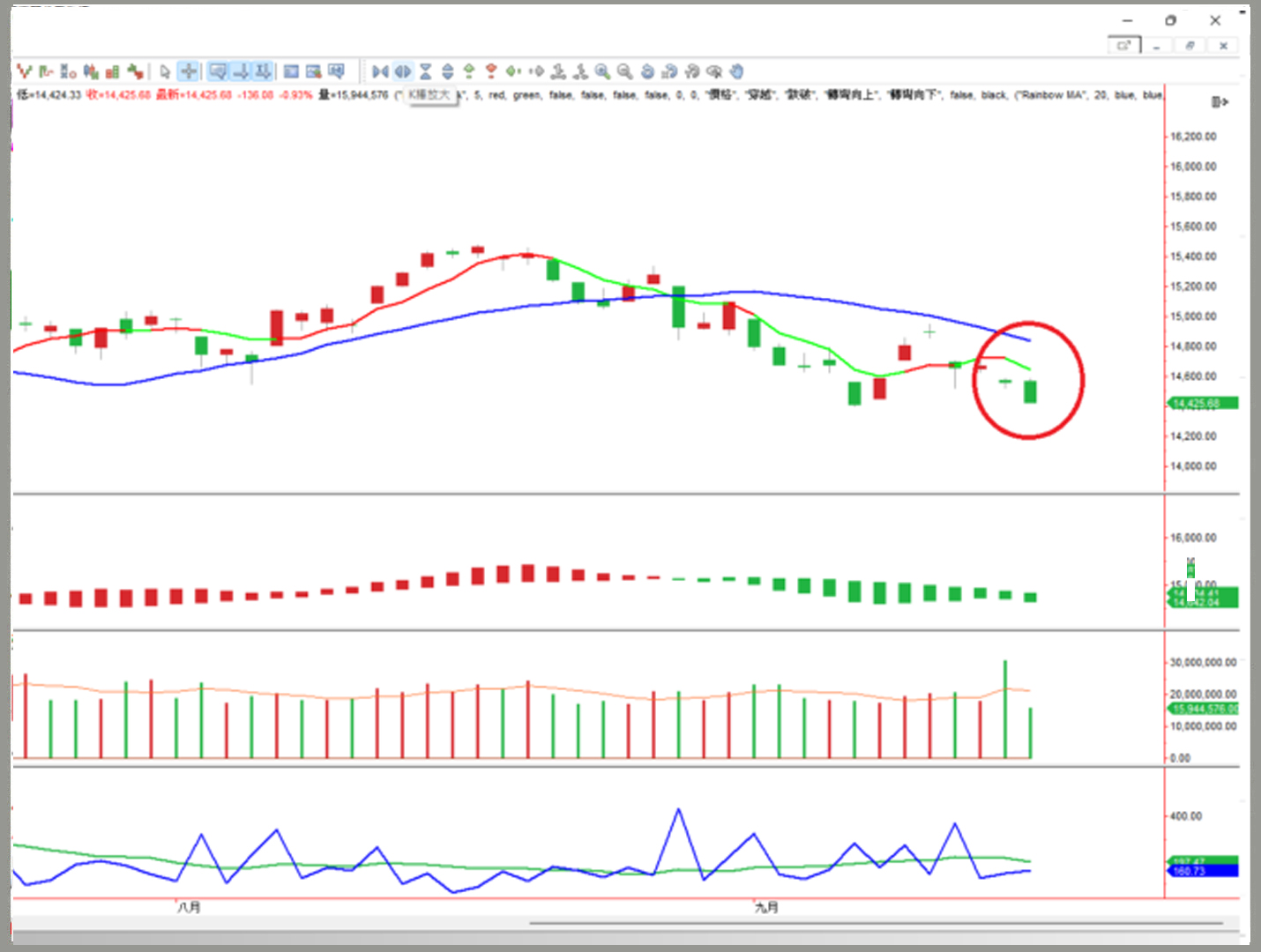
Task: Toggle the data tooltip bubble button
Action: tap(218, 71)
